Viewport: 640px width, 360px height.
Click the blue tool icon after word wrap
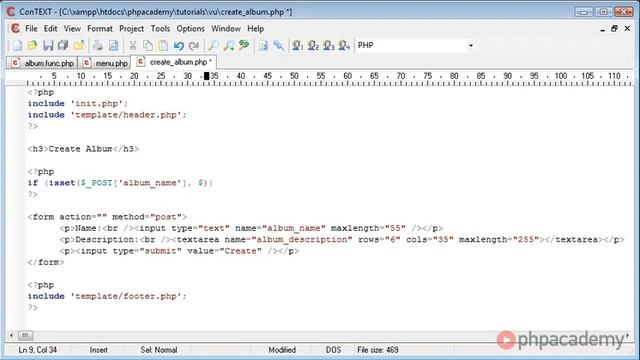pyautogui.click(x=278, y=45)
